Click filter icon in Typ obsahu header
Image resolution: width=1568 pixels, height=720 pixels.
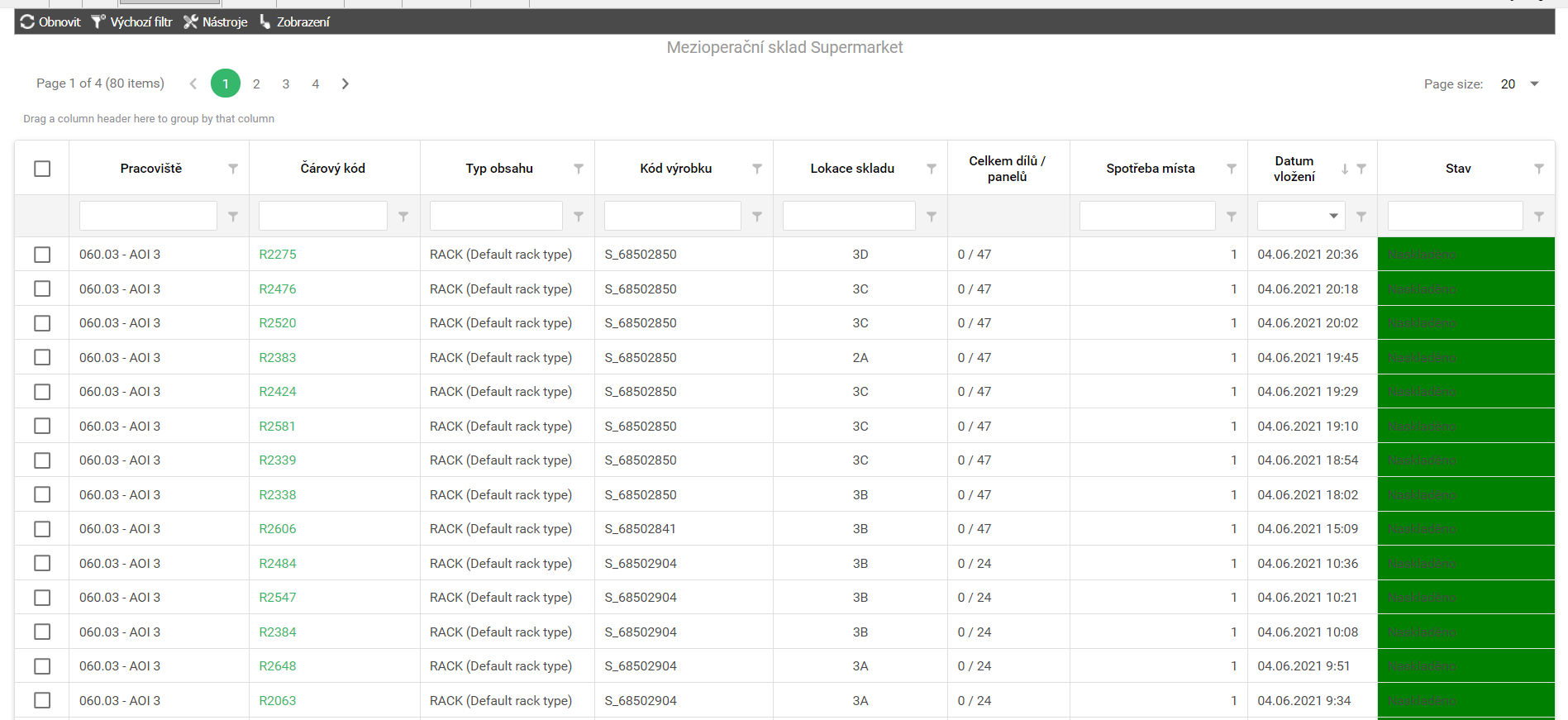[x=579, y=169]
